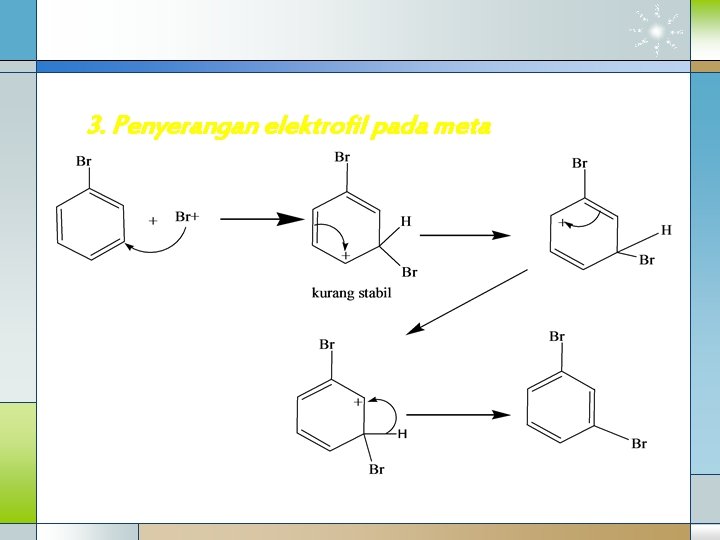This screenshot has width=720, height=540.
Task: Click the meta Br of the final product
Action: (639, 443)
